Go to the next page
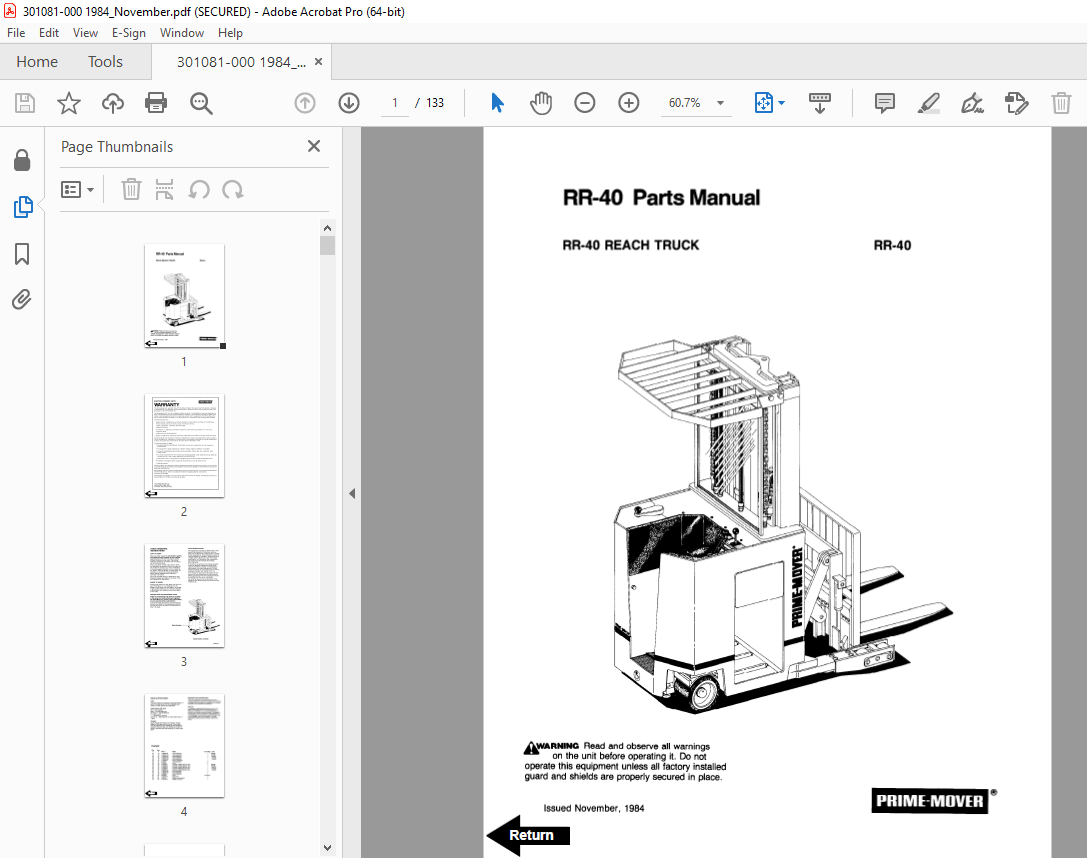 click(348, 102)
